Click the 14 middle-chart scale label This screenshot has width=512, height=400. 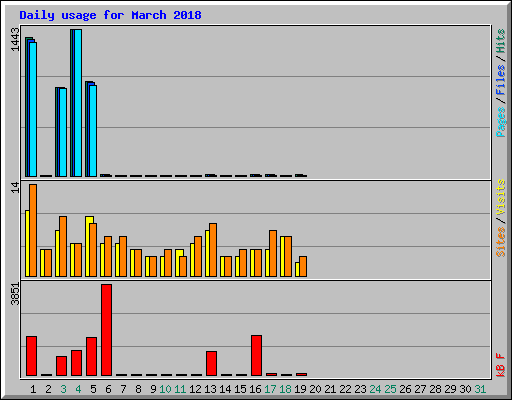(15, 188)
